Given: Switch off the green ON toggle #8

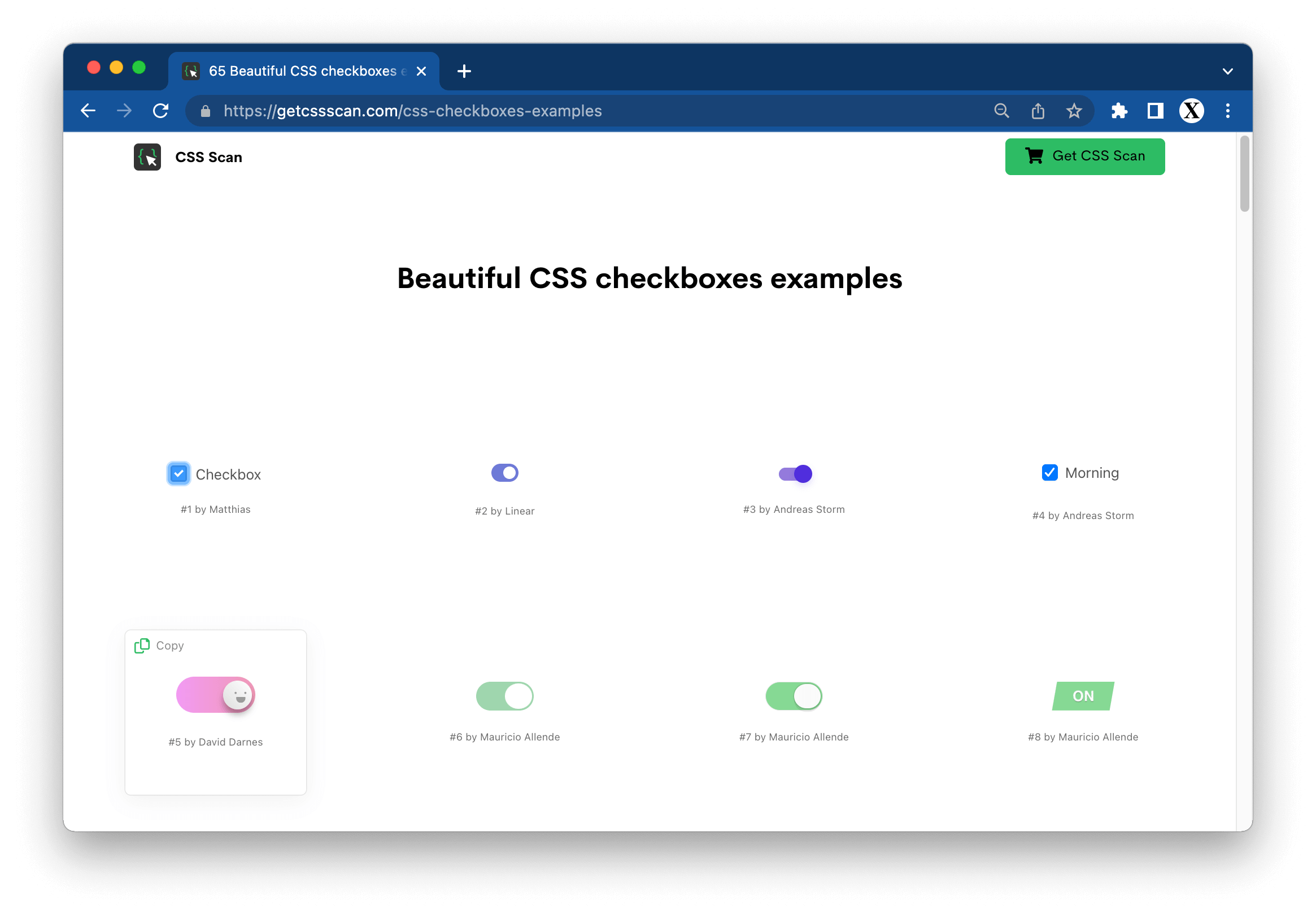Looking at the screenshot, I should [1083, 696].
